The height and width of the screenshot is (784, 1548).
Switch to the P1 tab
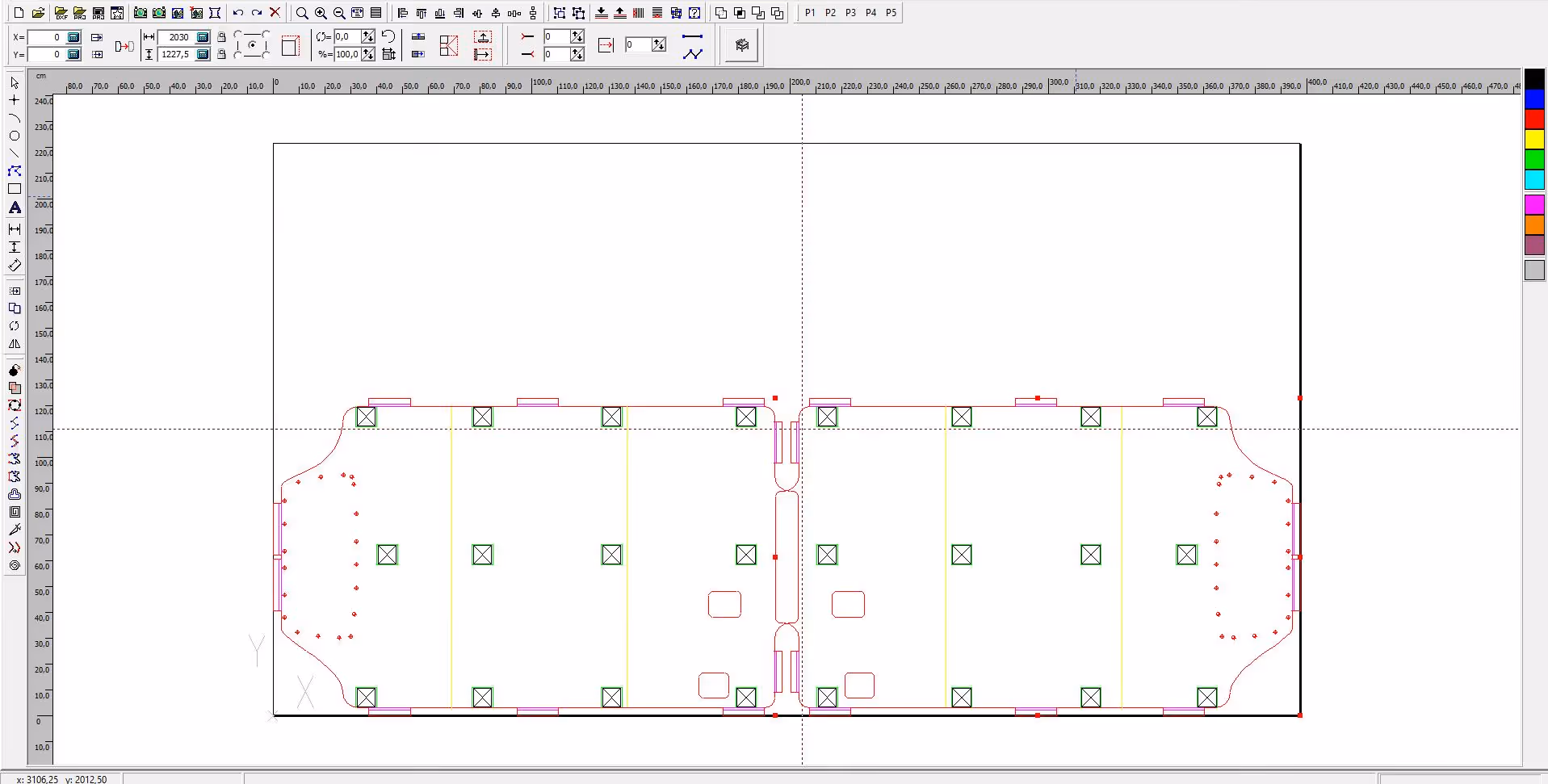[x=810, y=13]
